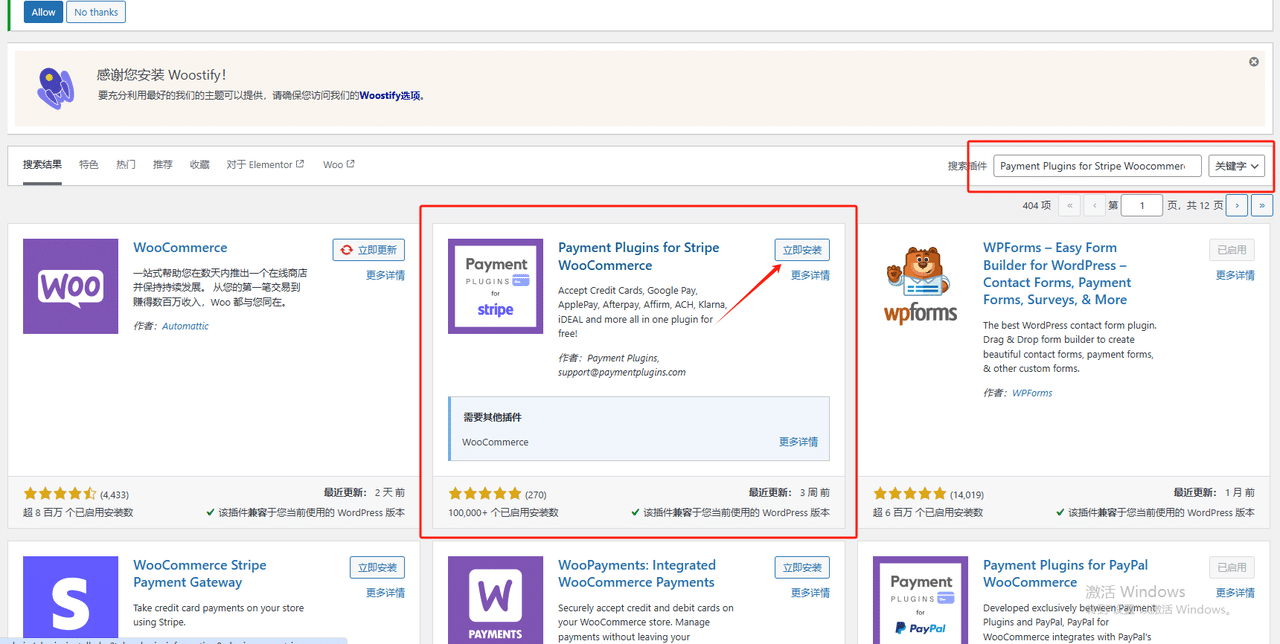
Task: Click 立即安装 for WooCommerce Stripe Payment Gateway
Action: [377, 568]
